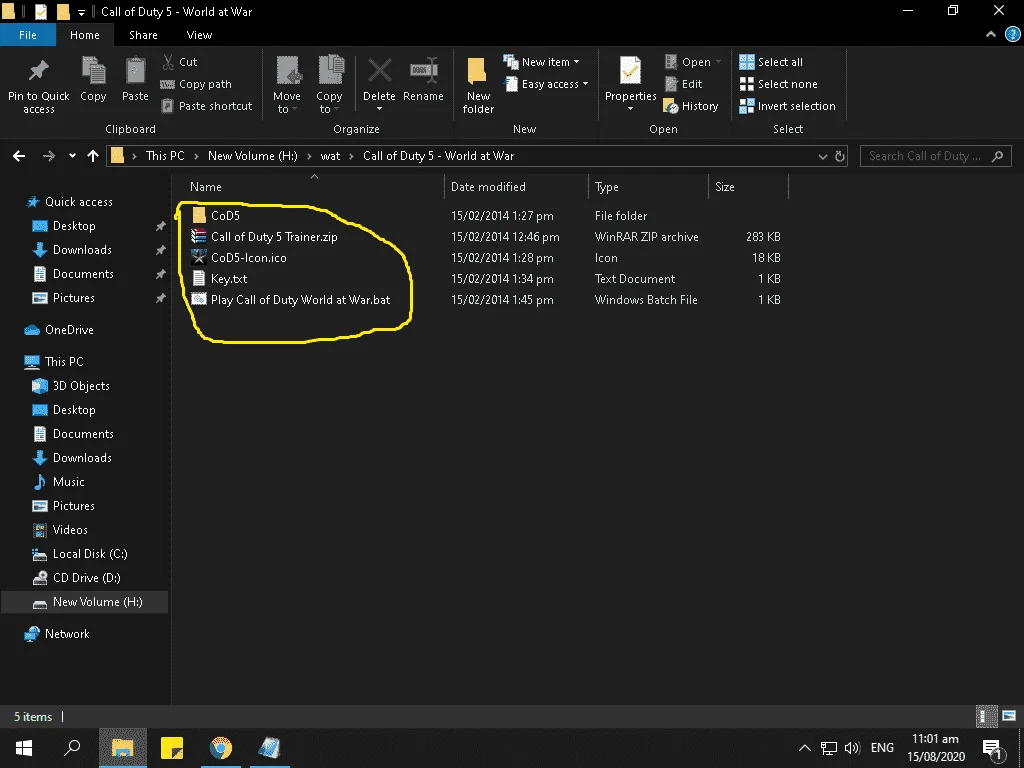Open Chrome from the taskbar
1024x768 pixels.
(221, 748)
